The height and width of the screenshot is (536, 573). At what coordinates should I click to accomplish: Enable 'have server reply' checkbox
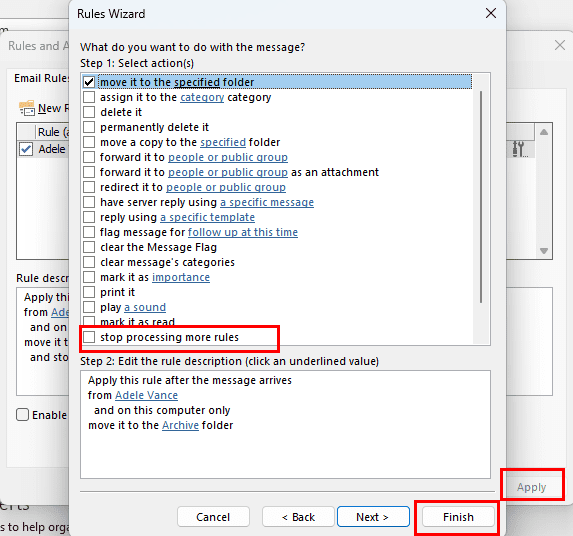[x=89, y=202]
